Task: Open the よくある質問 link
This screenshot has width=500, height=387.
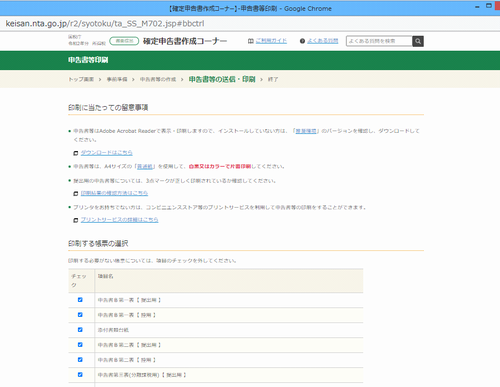Action: (x=323, y=41)
